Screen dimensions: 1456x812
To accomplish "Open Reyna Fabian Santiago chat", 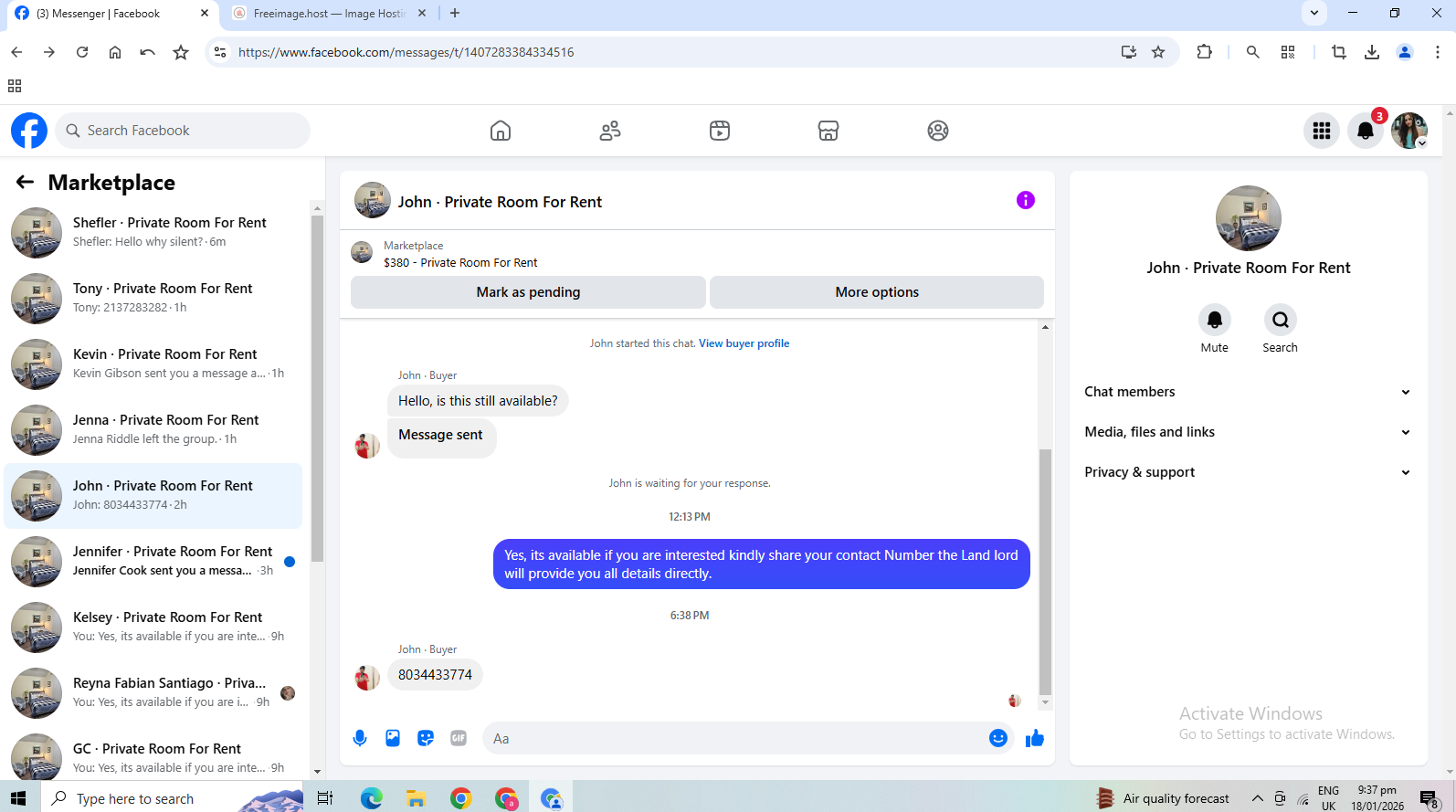I will [x=153, y=692].
